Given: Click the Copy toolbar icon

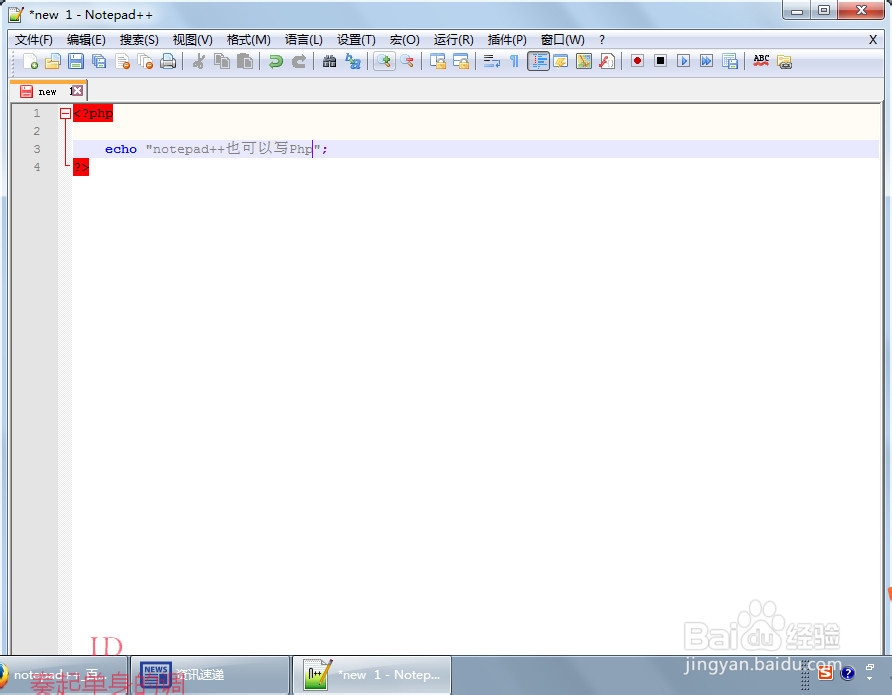Looking at the screenshot, I should click(x=222, y=61).
